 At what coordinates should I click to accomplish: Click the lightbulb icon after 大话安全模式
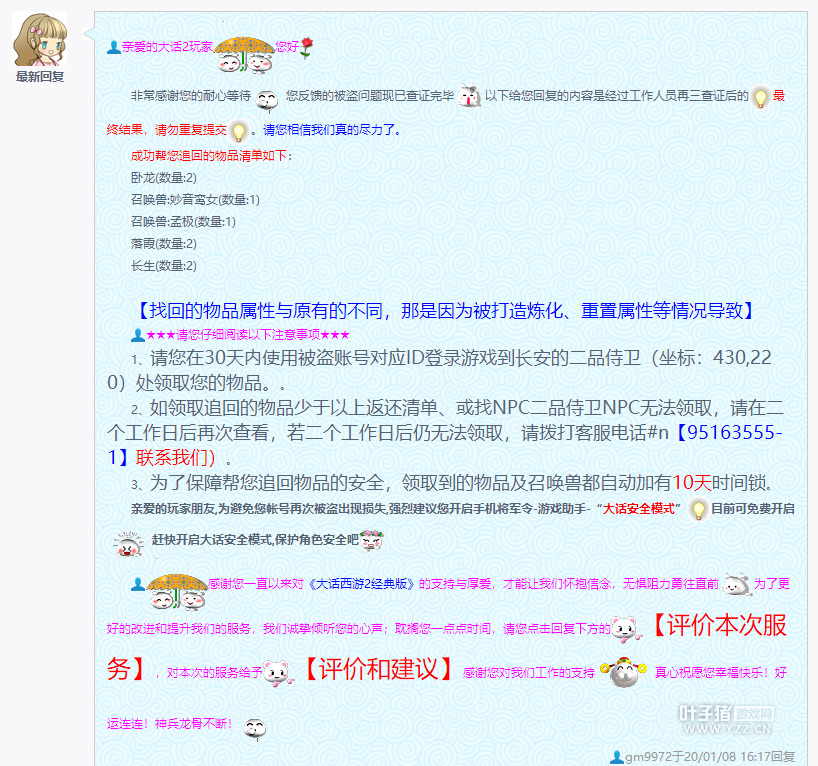point(699,509)
